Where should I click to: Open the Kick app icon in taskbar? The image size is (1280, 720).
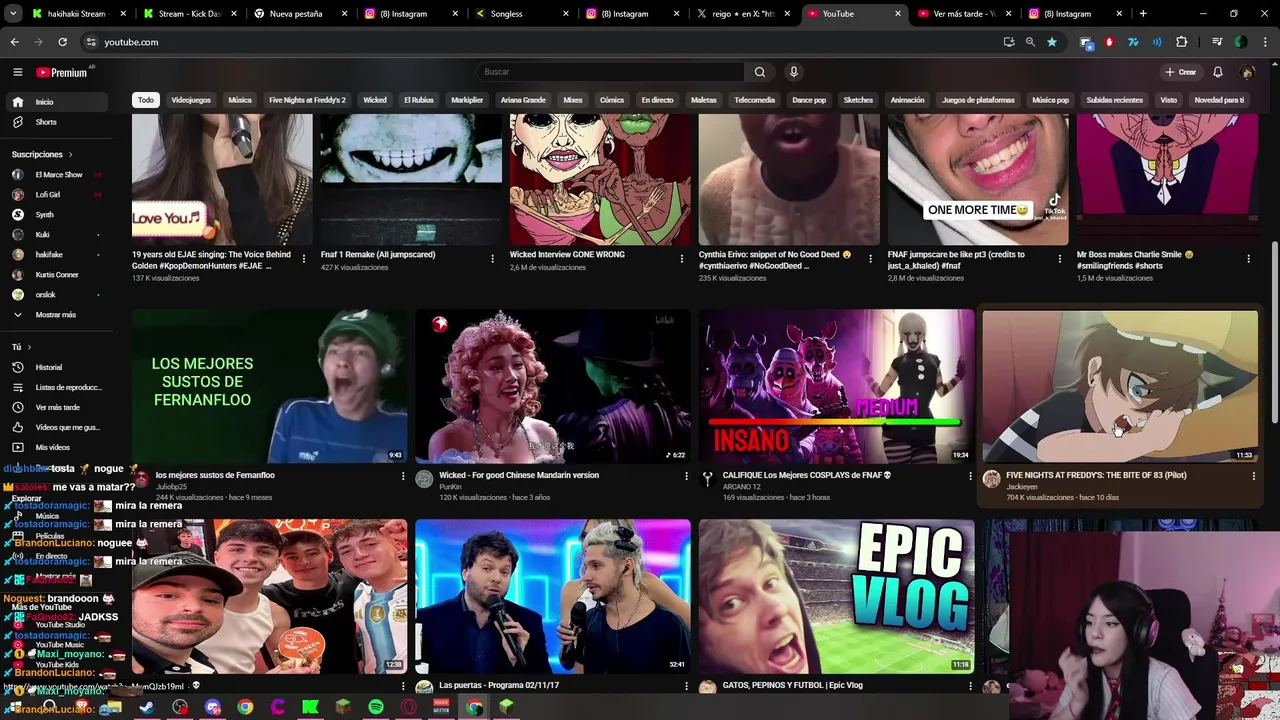point(310,707)
